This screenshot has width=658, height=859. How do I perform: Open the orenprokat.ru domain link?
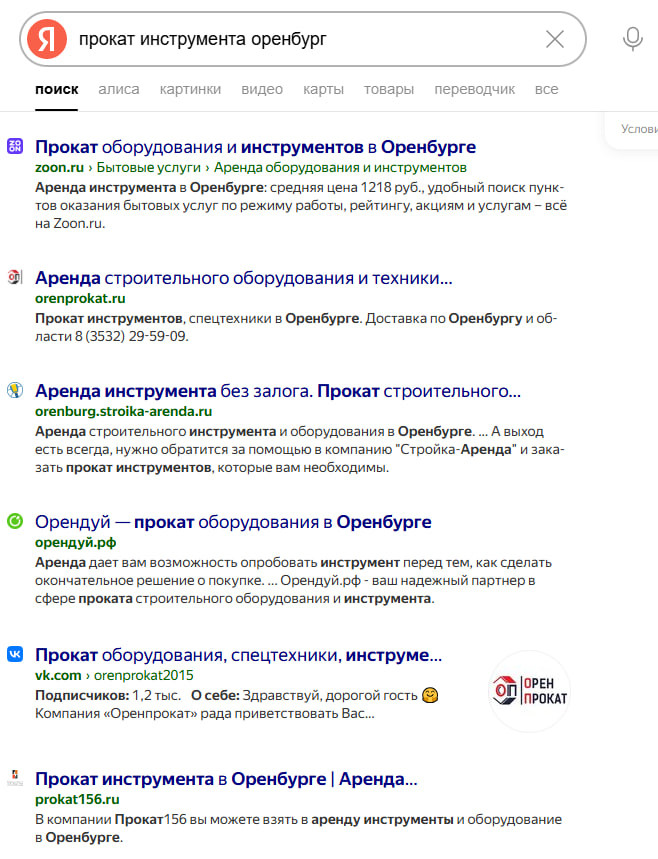click(80, 298)
